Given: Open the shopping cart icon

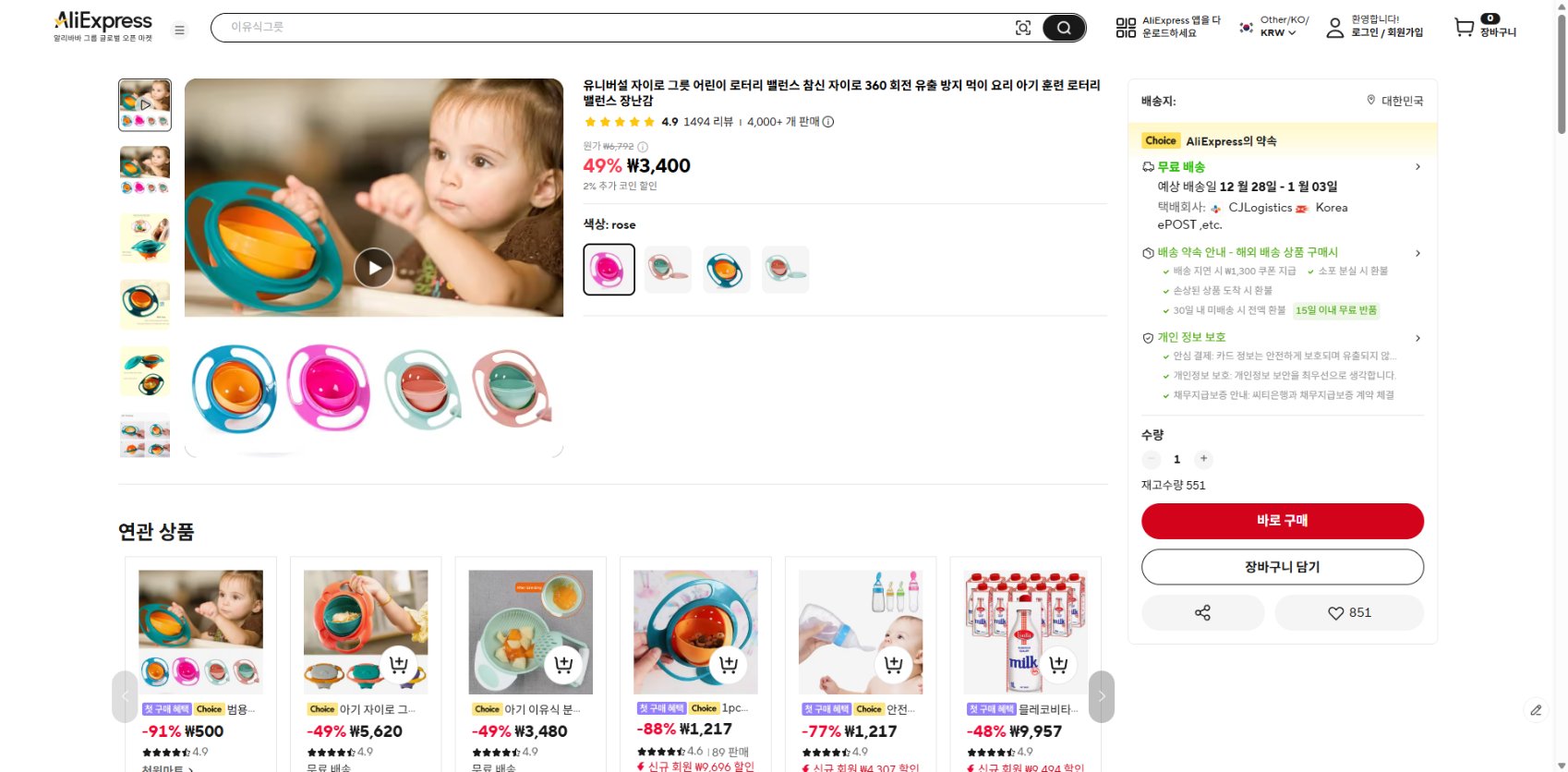Looking at the screenshot, I should coord(1464,28).
